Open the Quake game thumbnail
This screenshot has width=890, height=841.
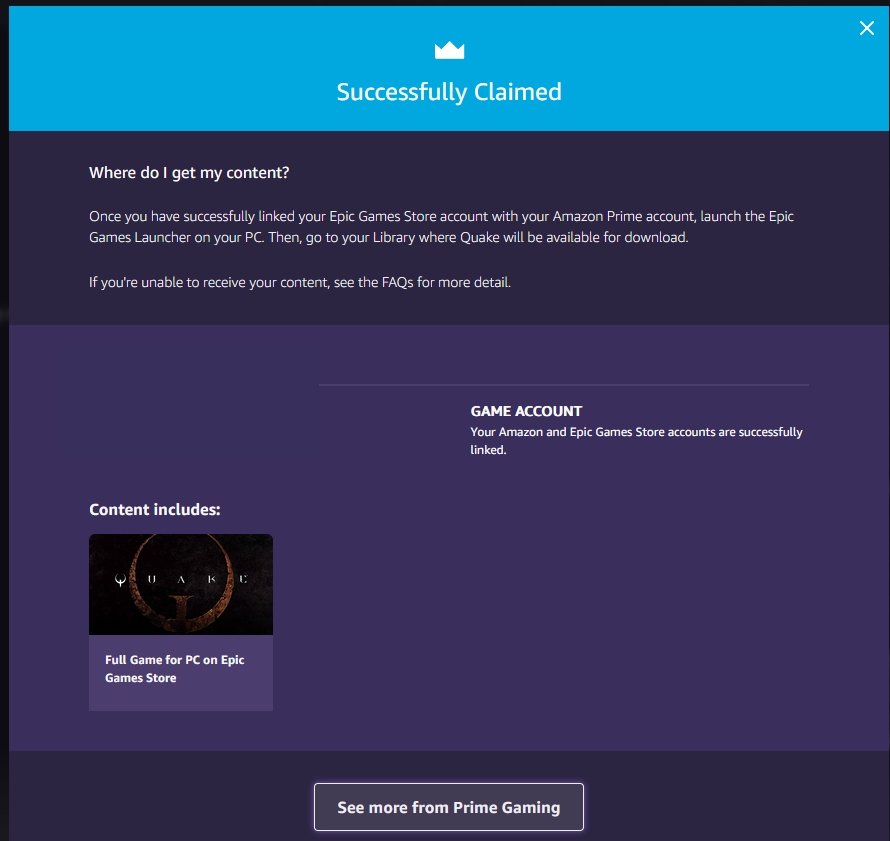180,584
